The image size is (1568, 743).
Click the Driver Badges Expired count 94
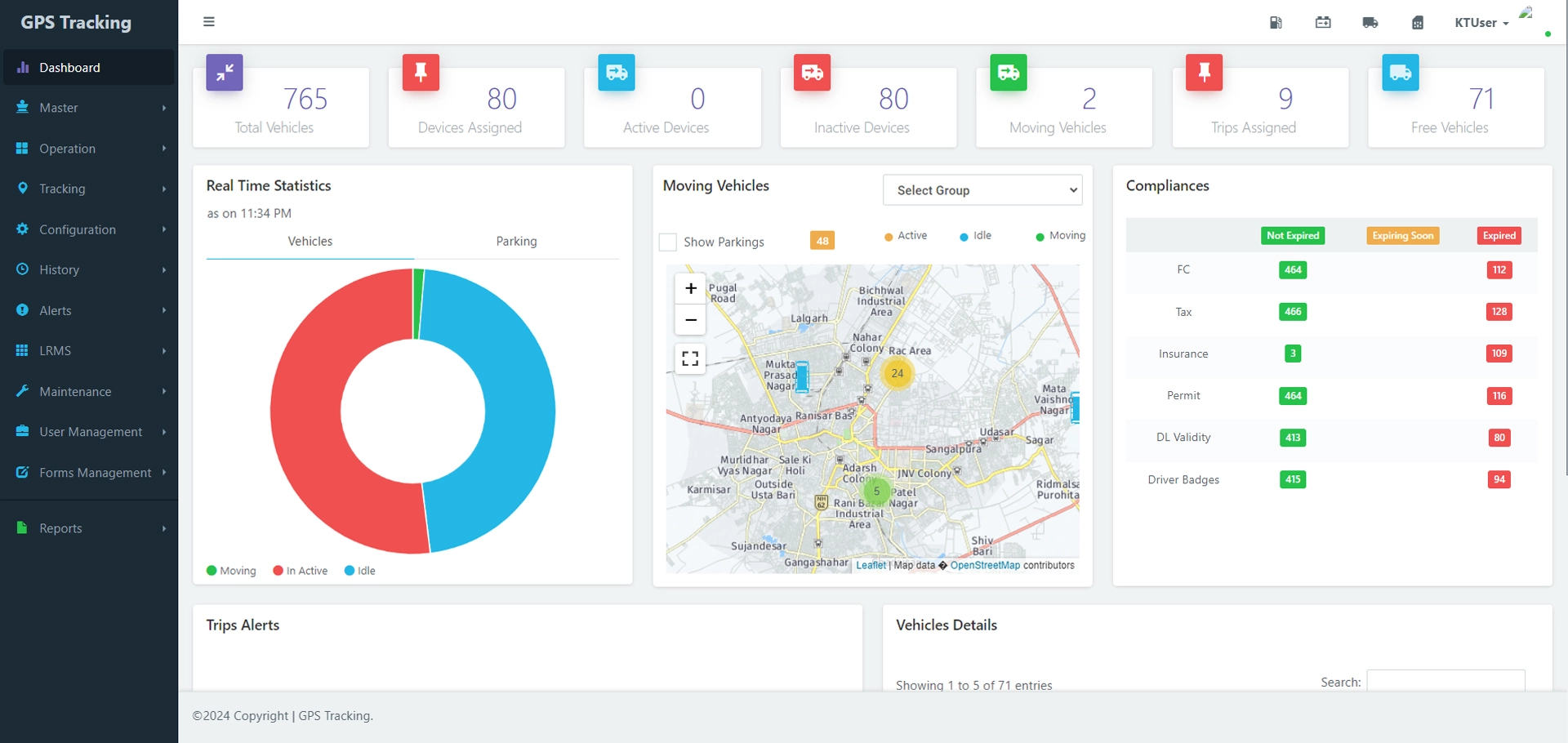point(1499,479)
